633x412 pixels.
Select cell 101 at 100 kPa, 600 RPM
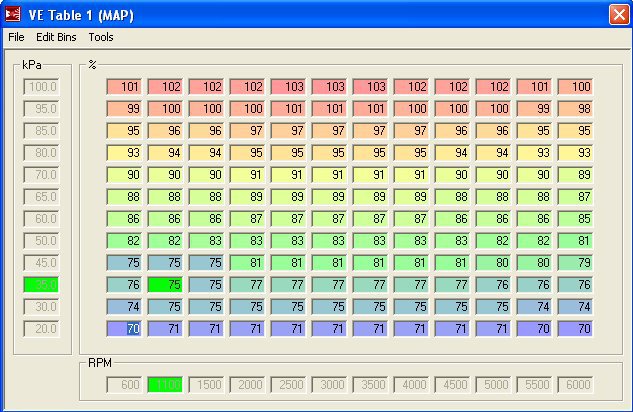[123, 87]
